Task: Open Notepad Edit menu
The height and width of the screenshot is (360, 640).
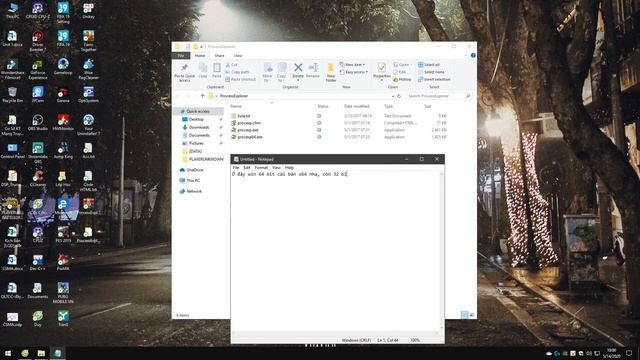Action: (247, 168)
